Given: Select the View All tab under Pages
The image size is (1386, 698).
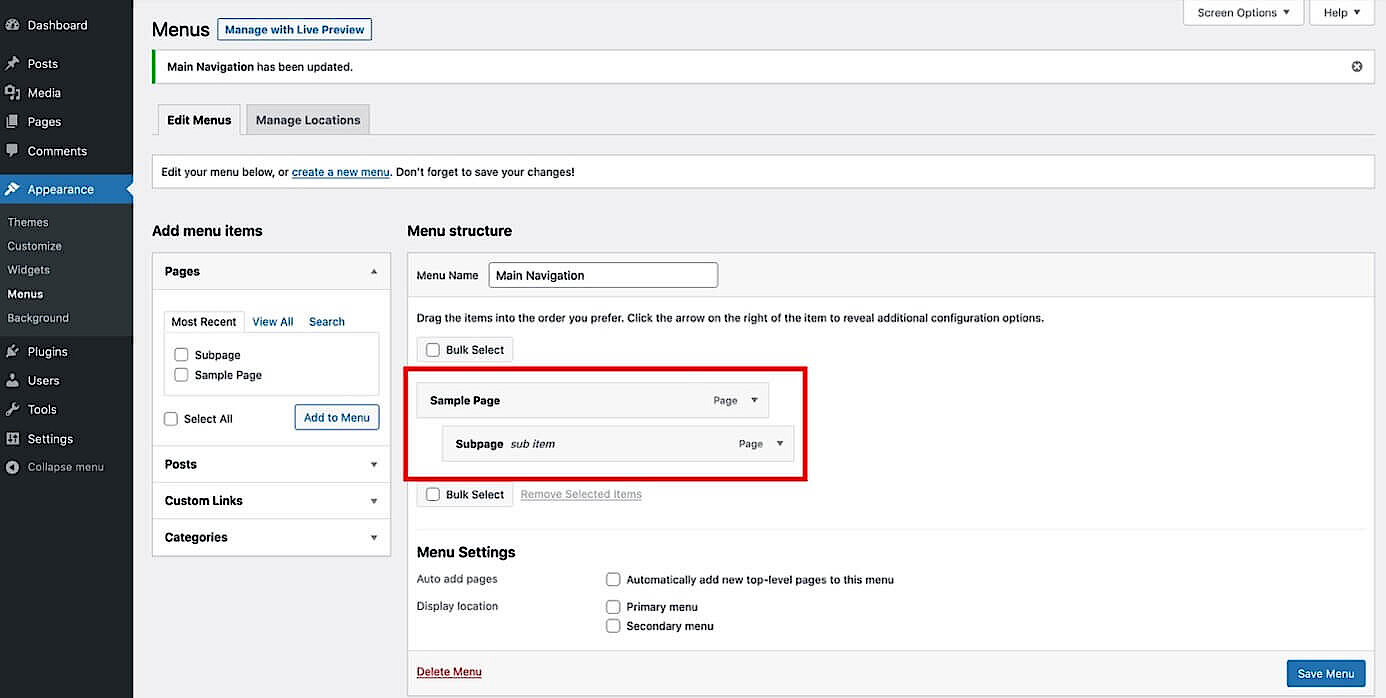Looking at the screenshot, I should pos(272,321).
